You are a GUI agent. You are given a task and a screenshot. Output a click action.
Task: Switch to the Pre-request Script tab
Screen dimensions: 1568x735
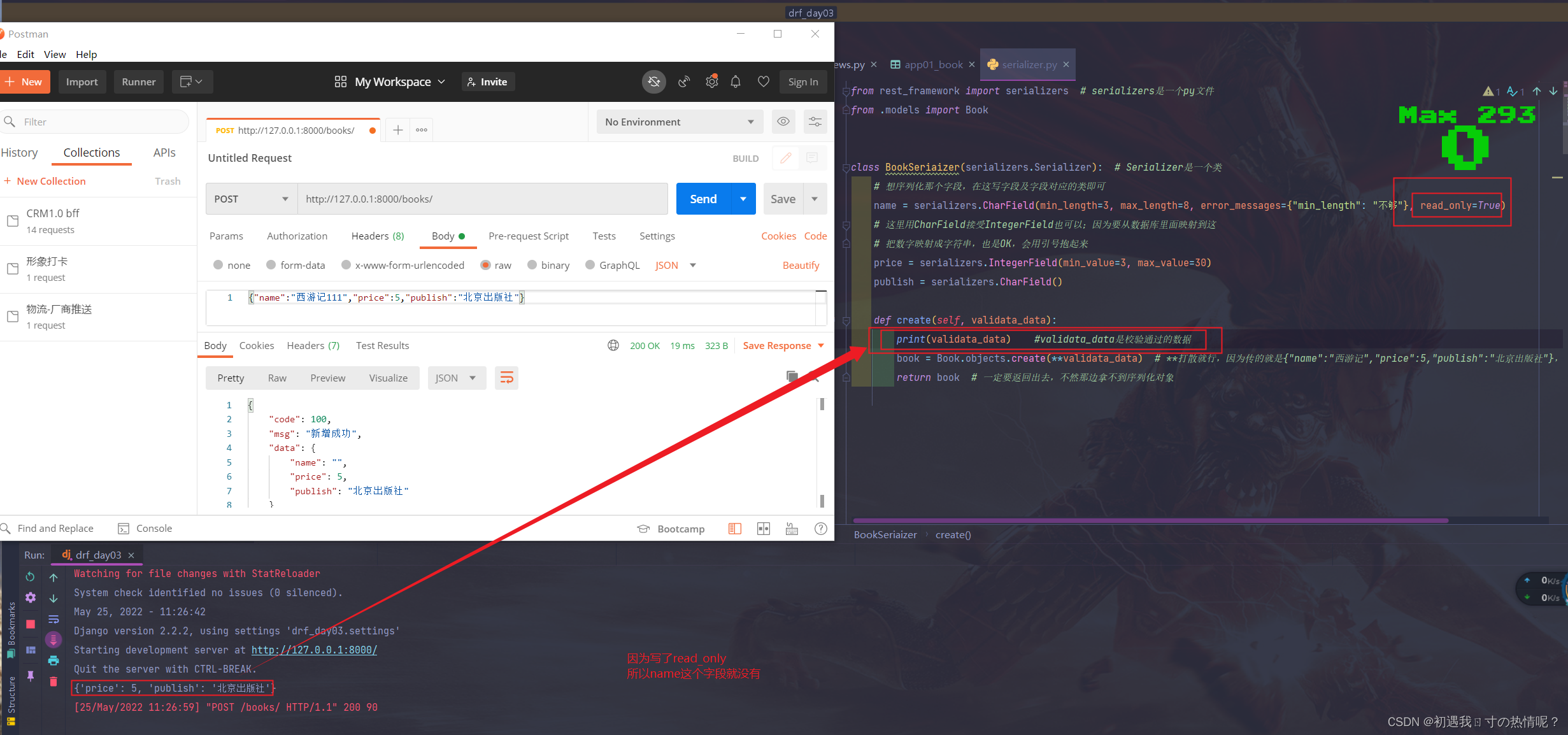pos(528,236)
